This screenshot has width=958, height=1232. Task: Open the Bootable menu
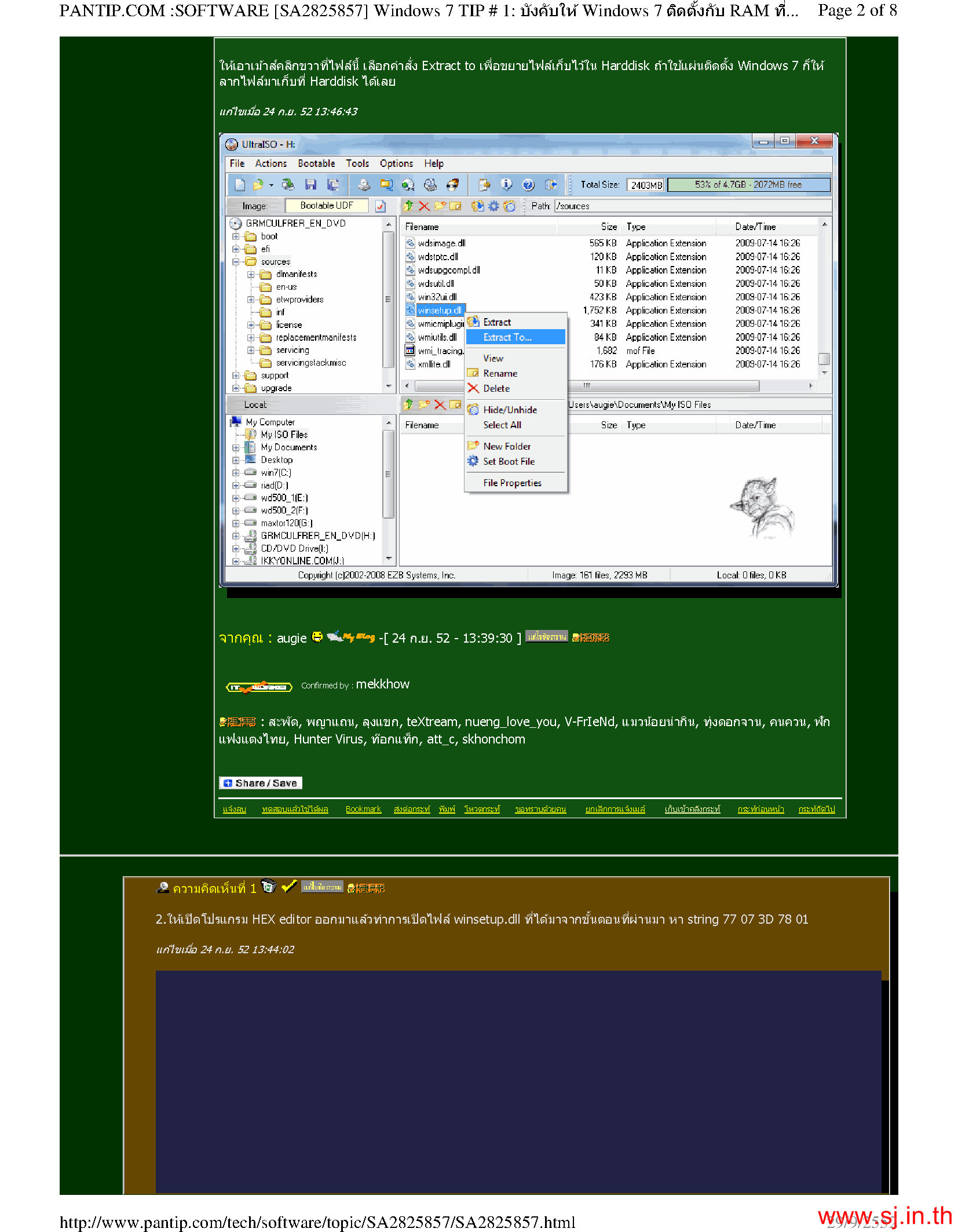(x=316, y=163)
